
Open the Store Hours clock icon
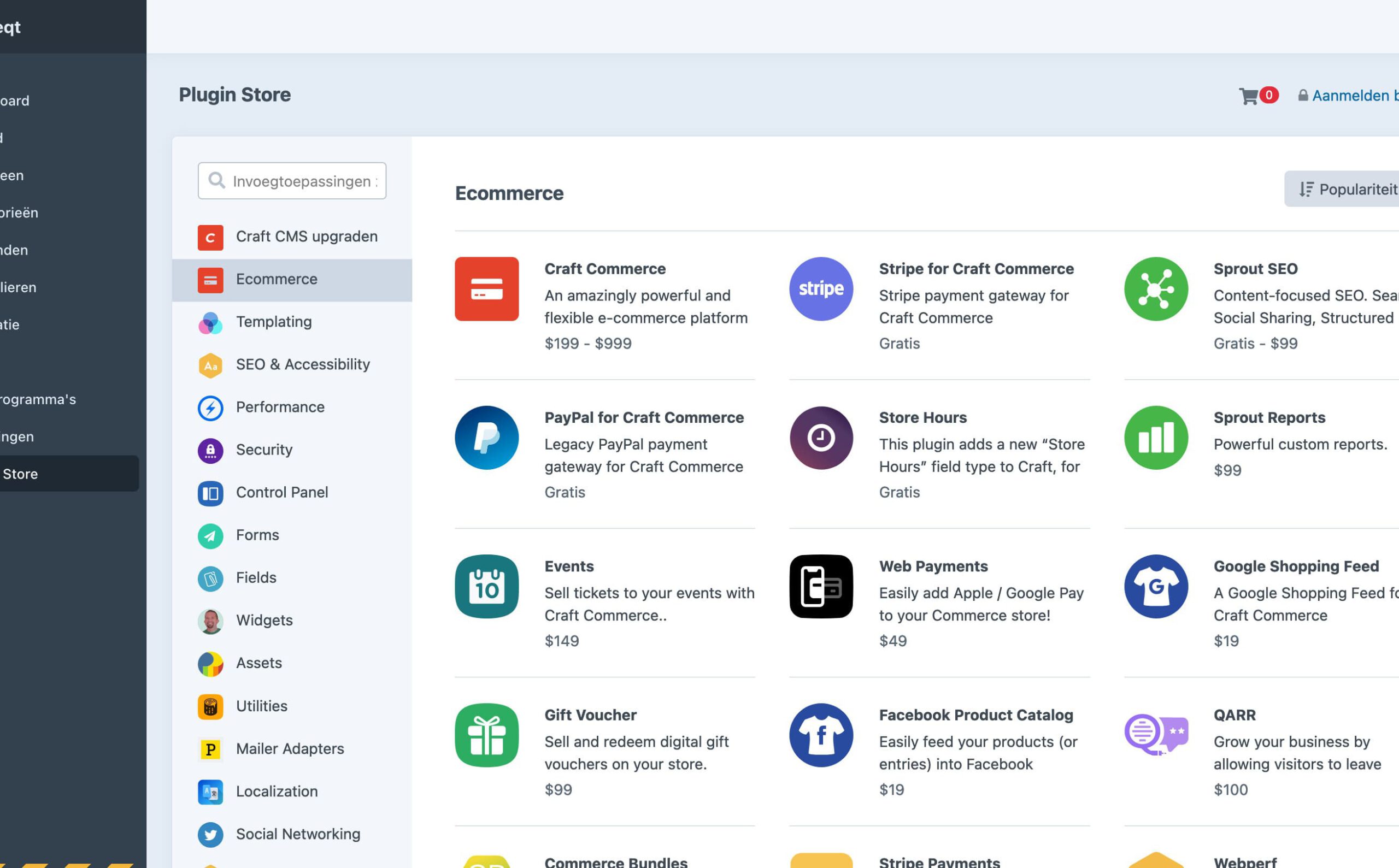point(821,438)
